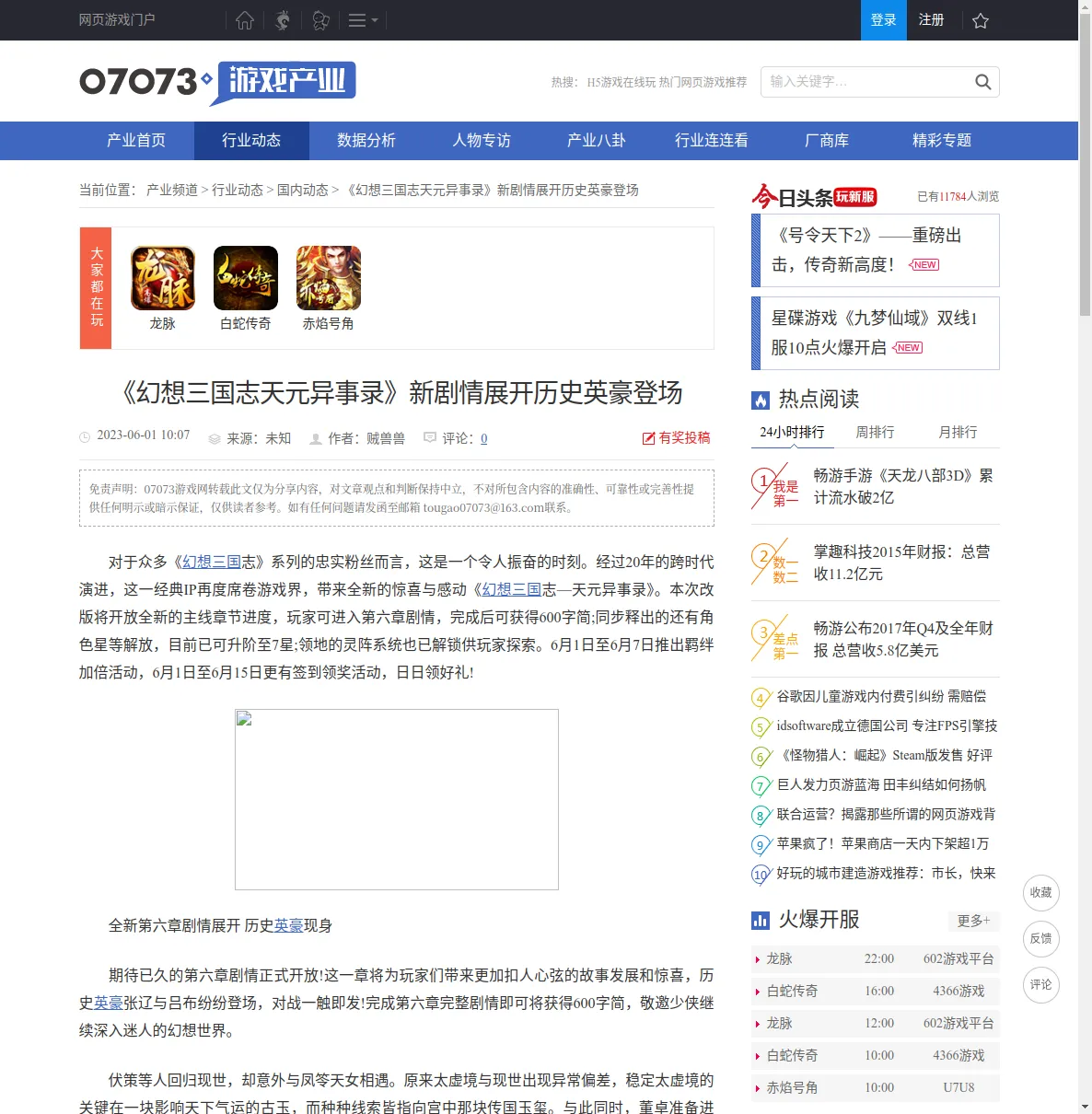Click the search magnifier icon

[x=982, y=82]
